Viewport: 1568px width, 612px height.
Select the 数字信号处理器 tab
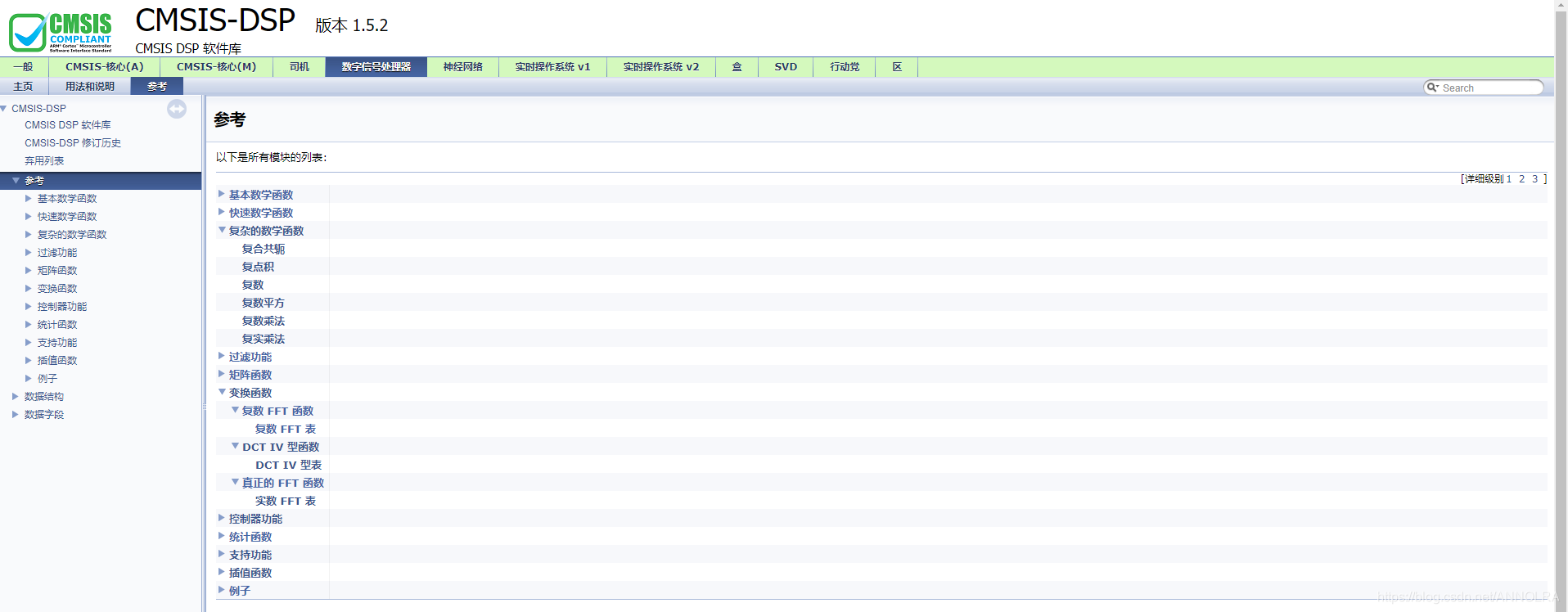(x=376, y=67)
